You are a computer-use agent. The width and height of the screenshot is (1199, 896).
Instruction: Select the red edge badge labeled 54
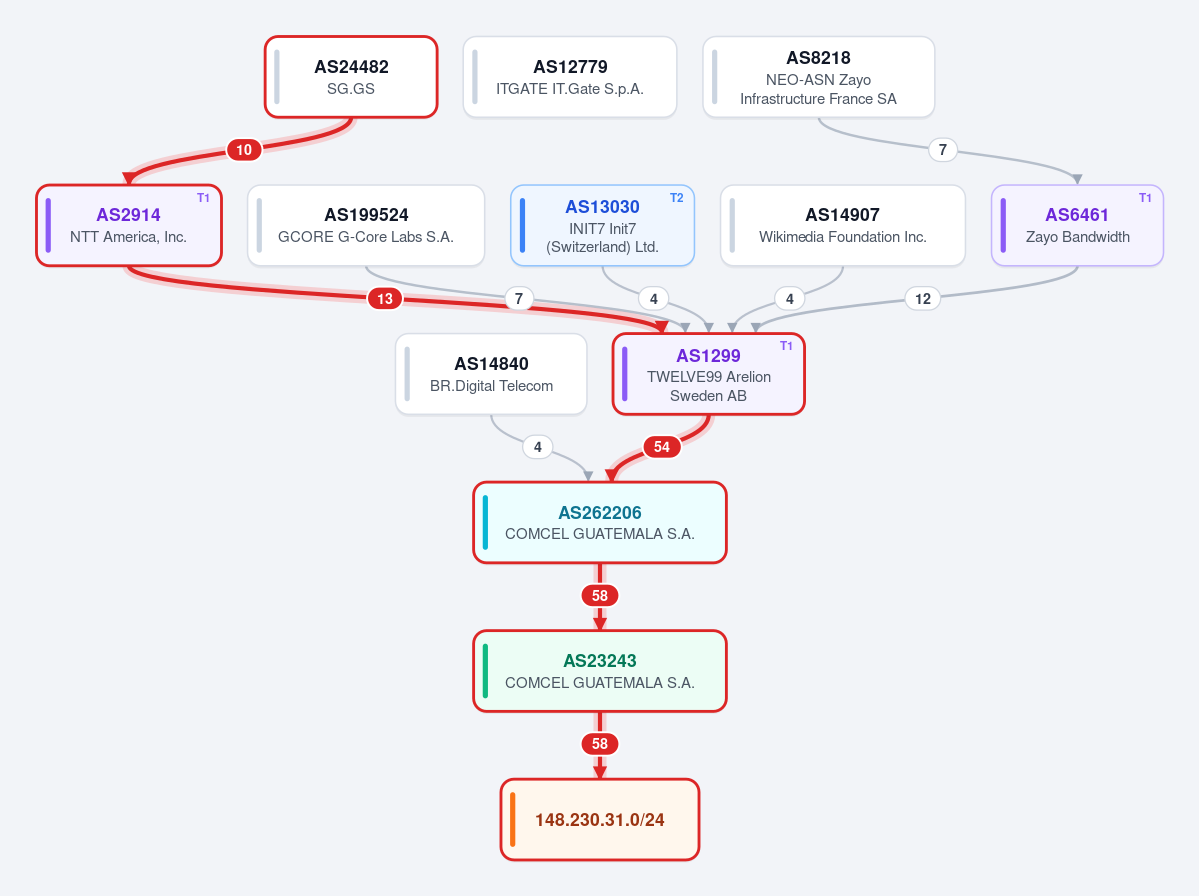(x=661, y=446)
